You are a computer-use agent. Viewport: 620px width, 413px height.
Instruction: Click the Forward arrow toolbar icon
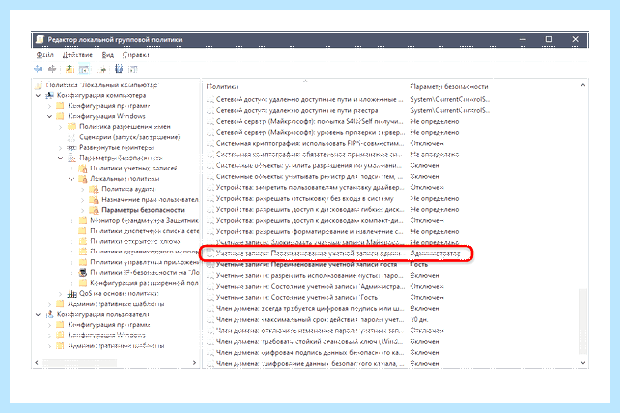click(52, 69)
